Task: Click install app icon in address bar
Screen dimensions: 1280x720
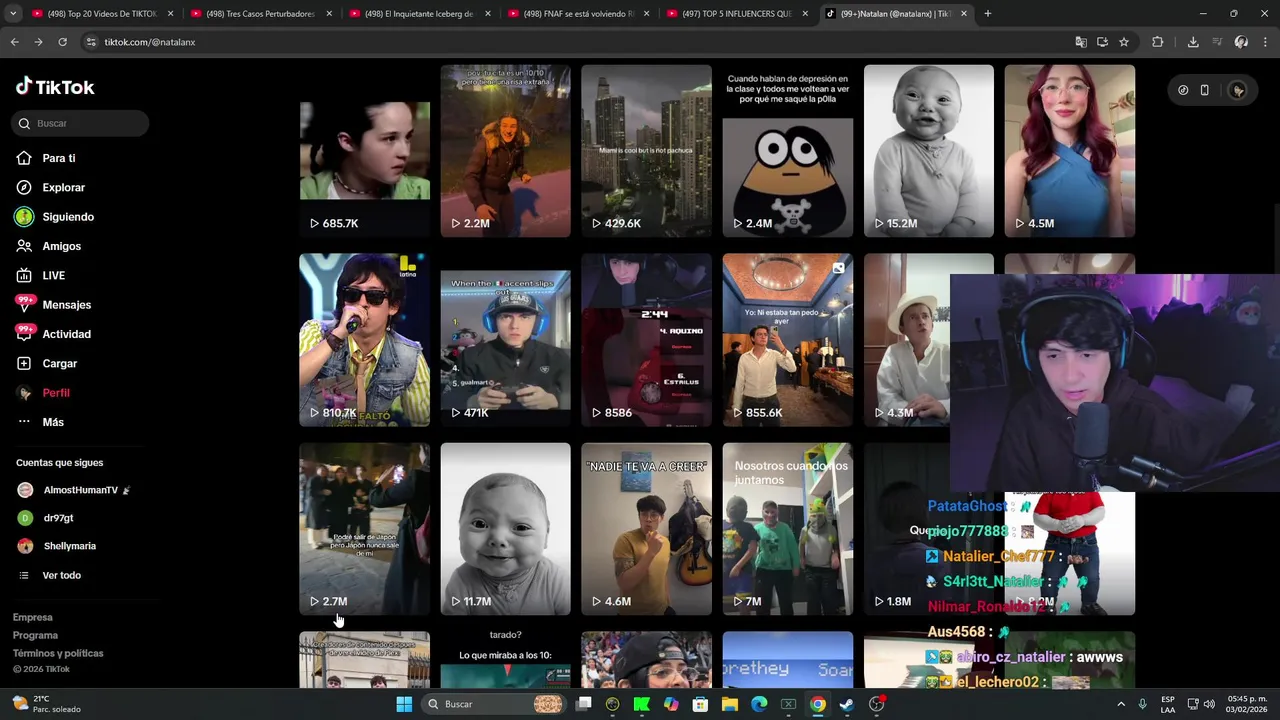Action: (1102, 42)
